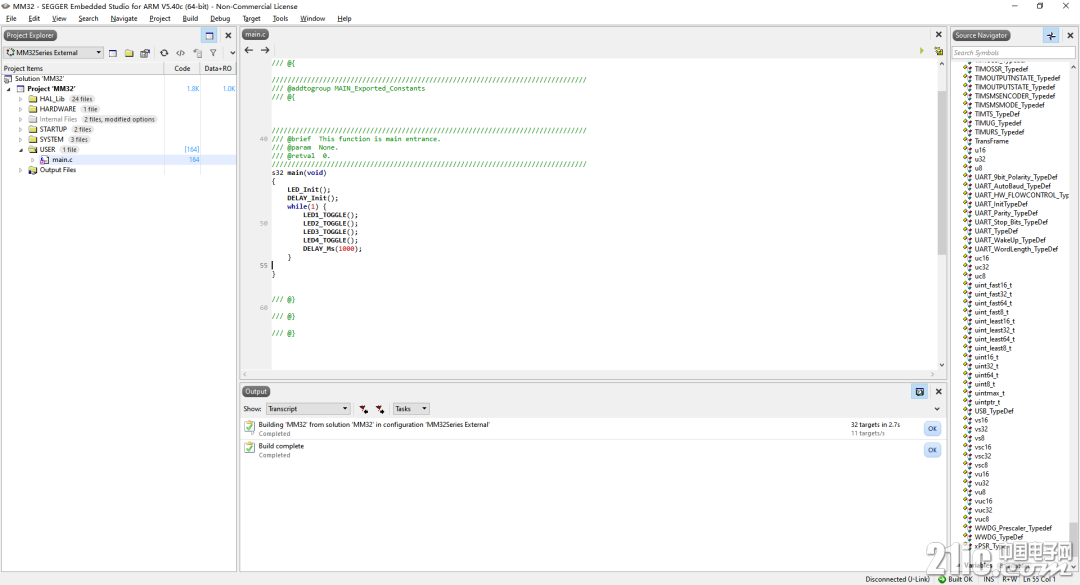This screenshot has width=1080, height=585.
Task: Expand the Output Files node
Action: tap(21, 170)
